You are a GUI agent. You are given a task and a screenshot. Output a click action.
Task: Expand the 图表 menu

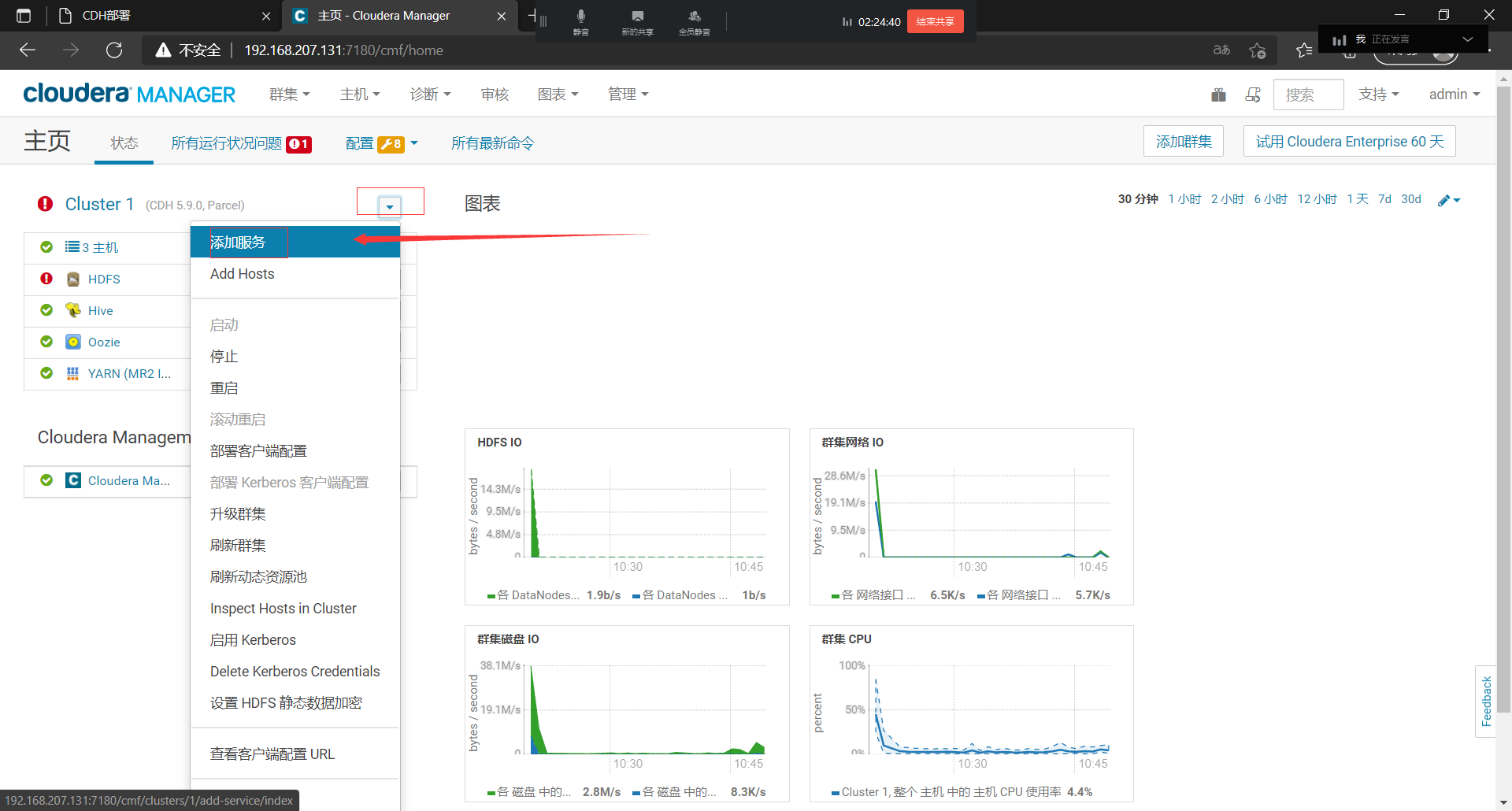click(x=558, y=94)
